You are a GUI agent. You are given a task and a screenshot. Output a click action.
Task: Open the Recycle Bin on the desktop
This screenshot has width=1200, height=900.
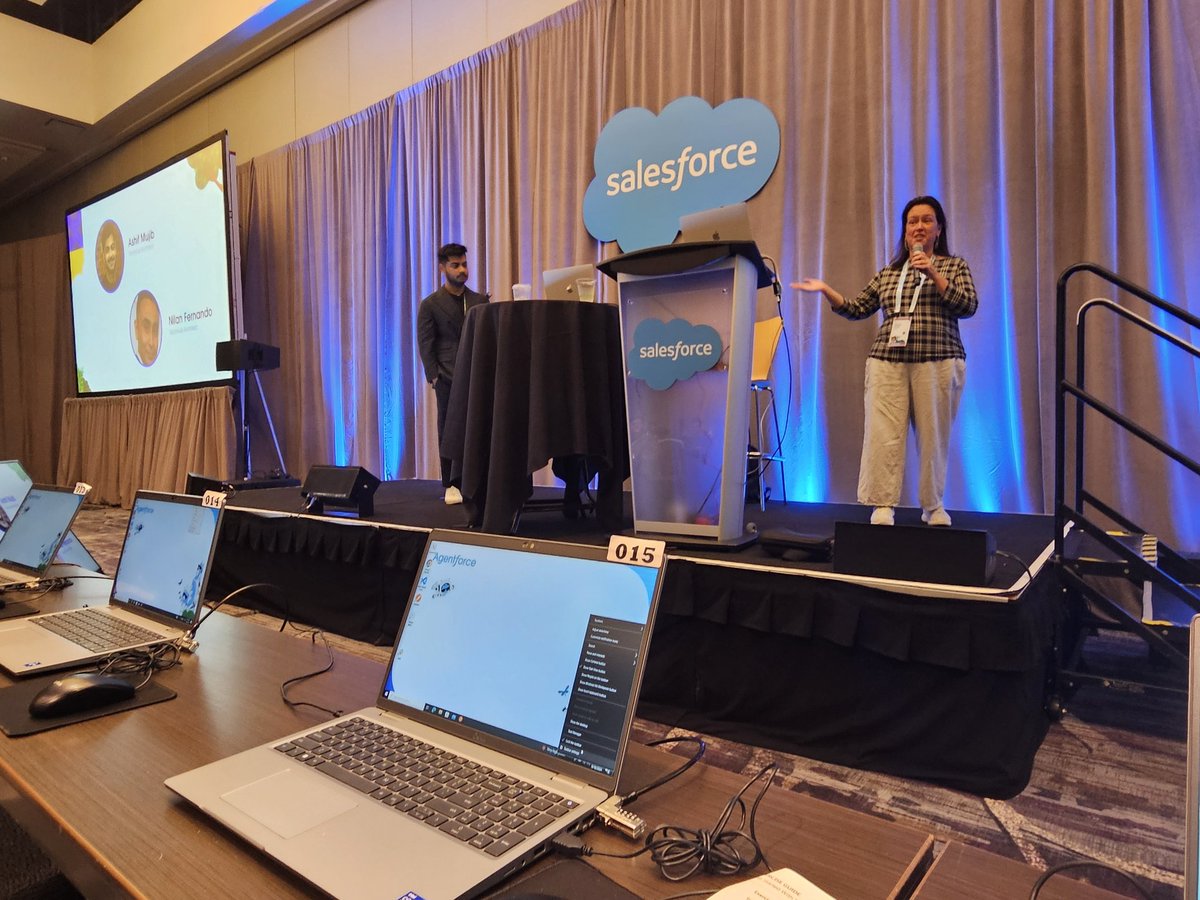pos(430,562)
